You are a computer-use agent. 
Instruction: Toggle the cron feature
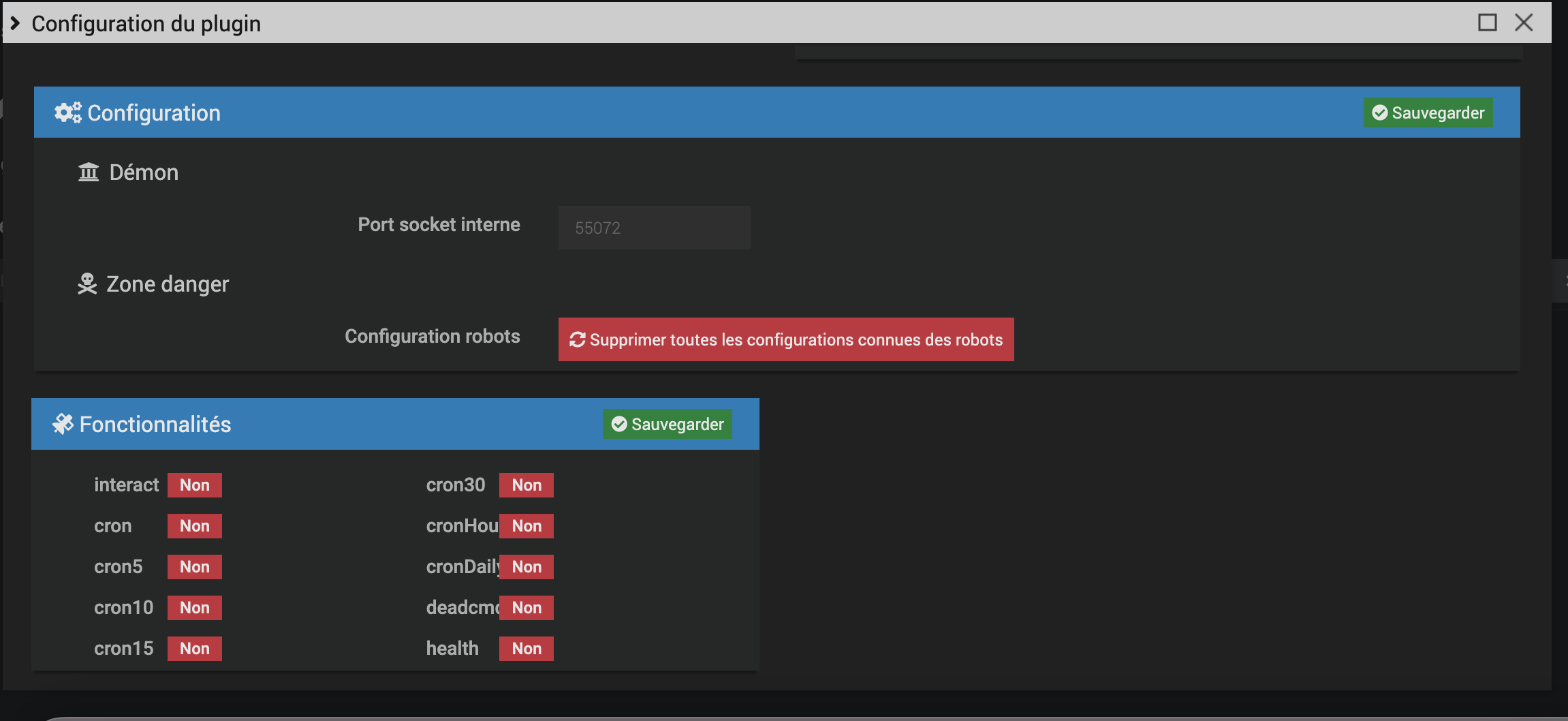pyautogui.click(x=195, y=526)
